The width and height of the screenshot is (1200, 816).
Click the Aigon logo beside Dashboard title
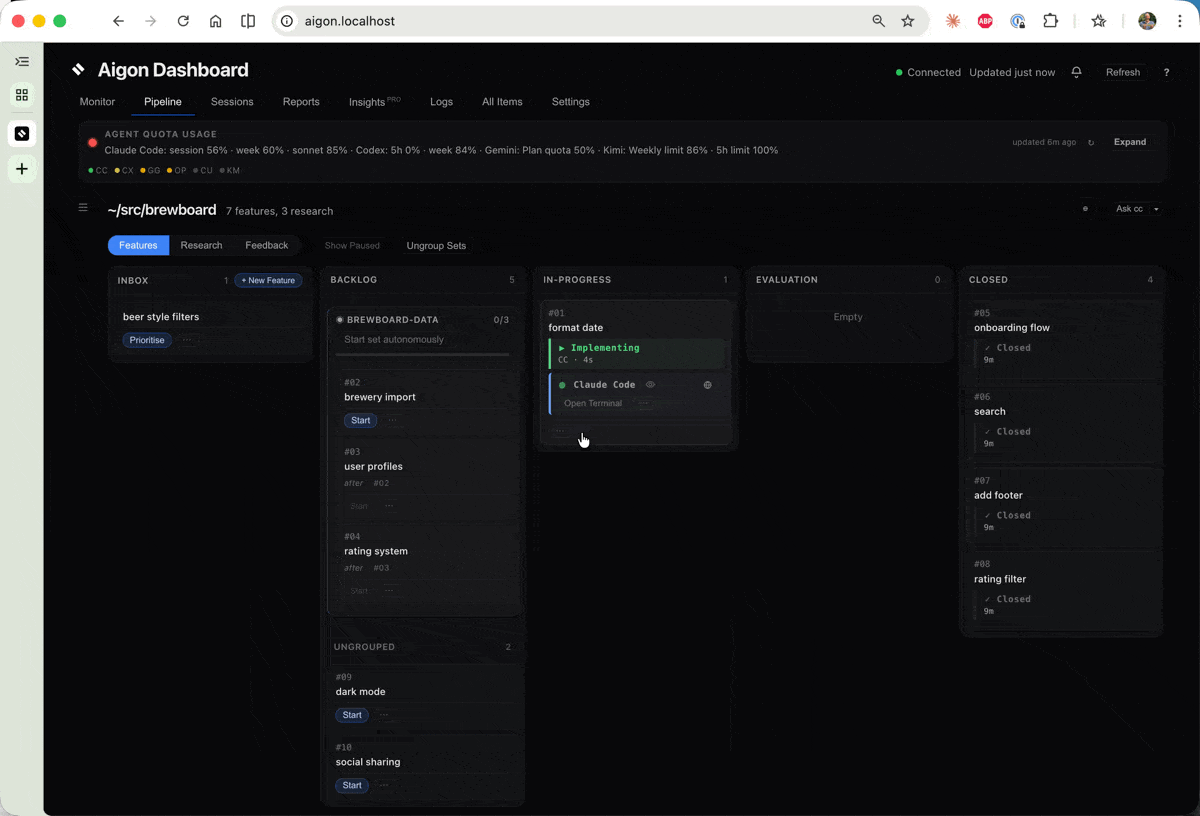[x=78, y=70]
